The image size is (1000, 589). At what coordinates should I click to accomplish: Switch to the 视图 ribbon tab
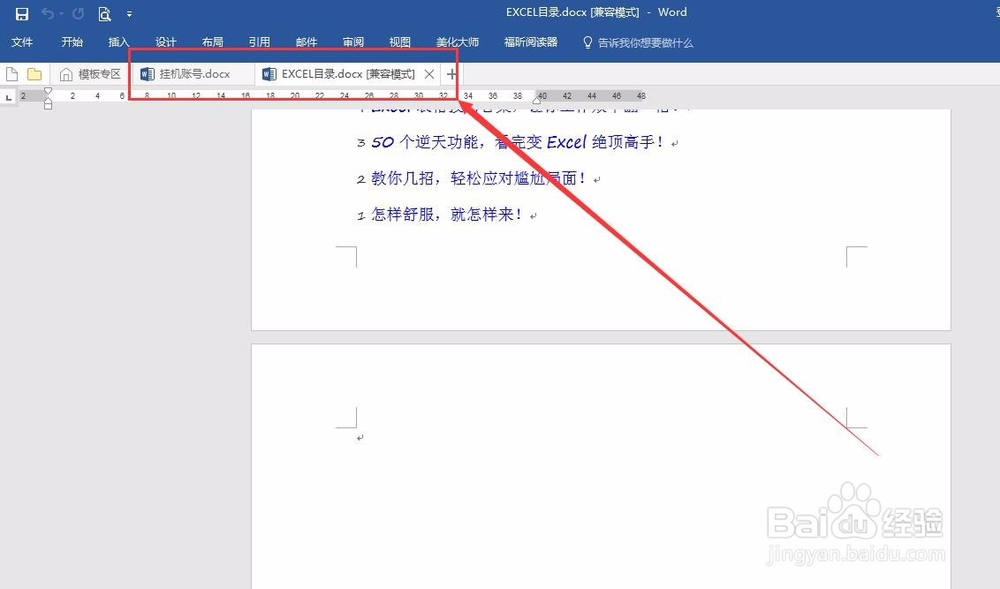400,42
